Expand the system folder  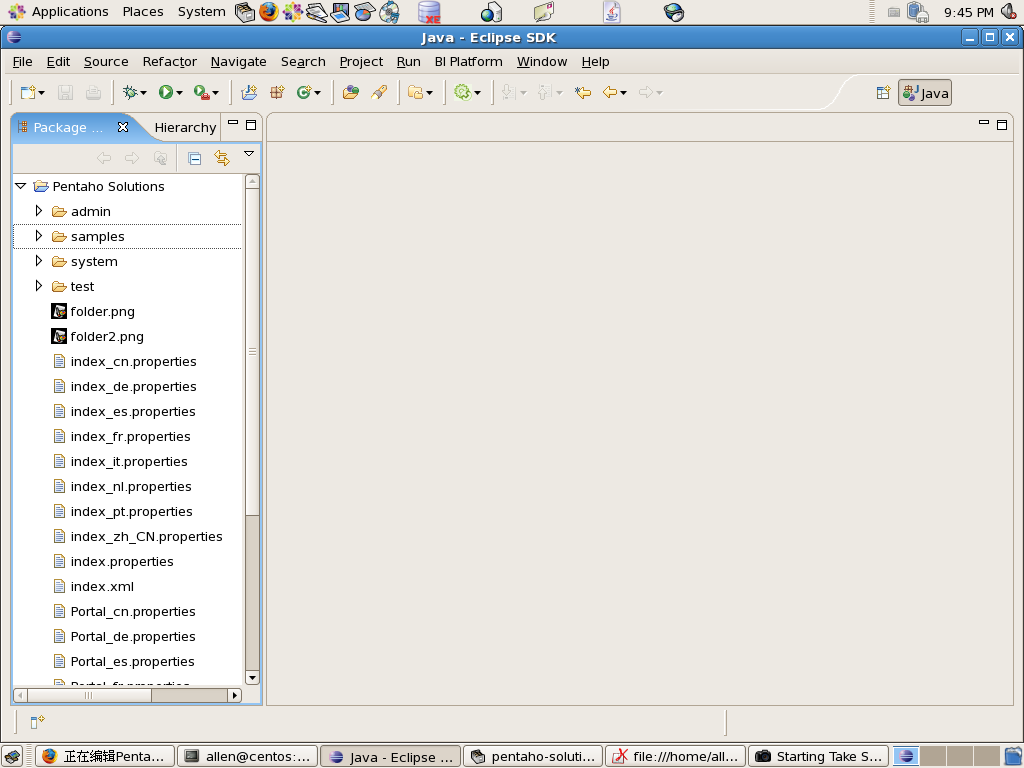pyautogui.click(x=39, y=261)
